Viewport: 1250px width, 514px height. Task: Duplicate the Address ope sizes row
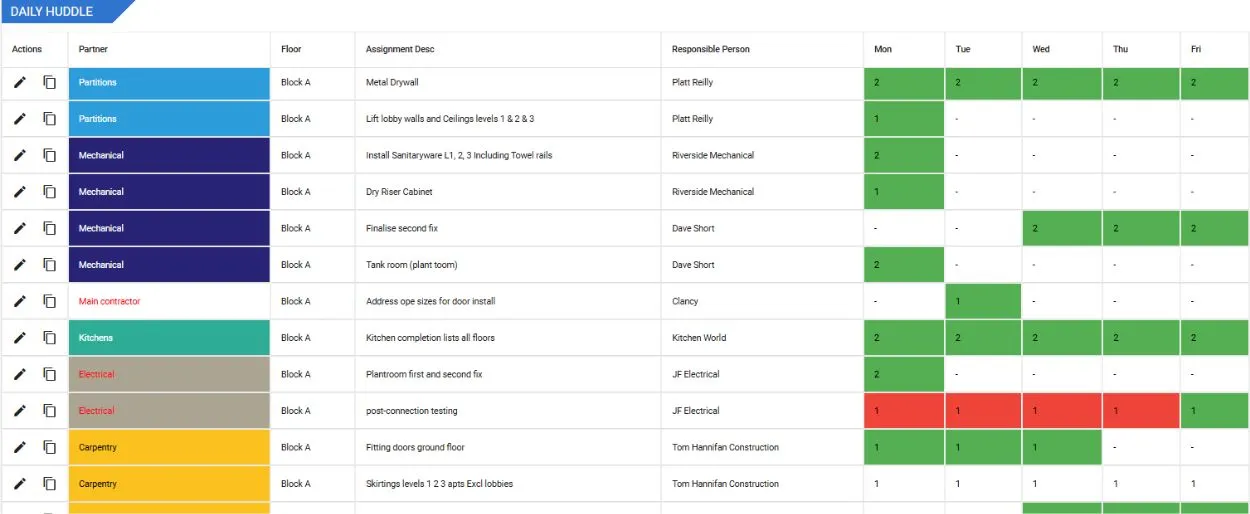pos(49,301)
